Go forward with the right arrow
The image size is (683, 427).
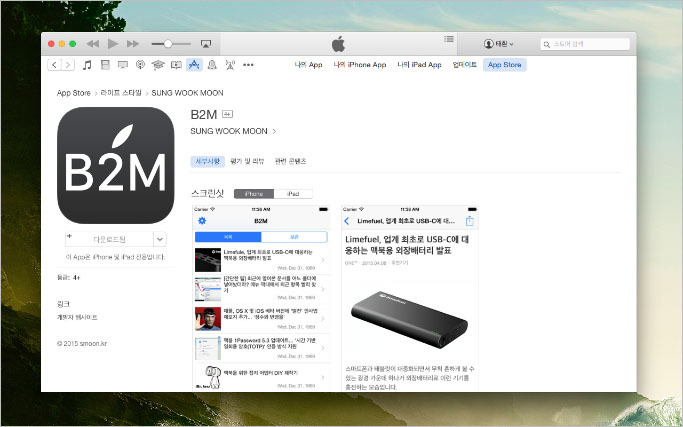click(68, 65)
